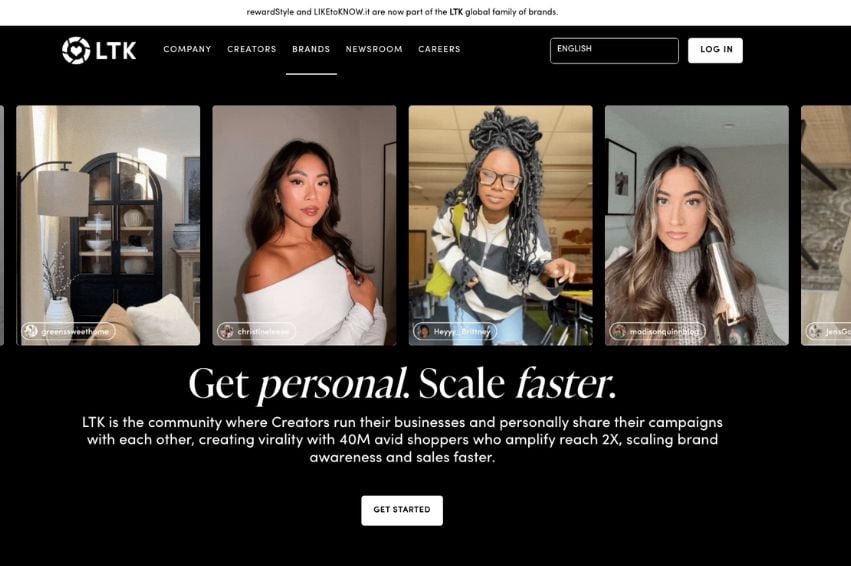Visit the Careers page
Viewport: 851px width, 566px height.
(439, 49)
